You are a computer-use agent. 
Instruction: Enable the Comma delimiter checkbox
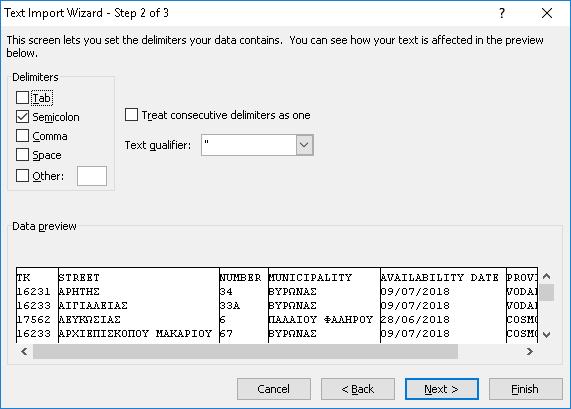click(23, 136)
